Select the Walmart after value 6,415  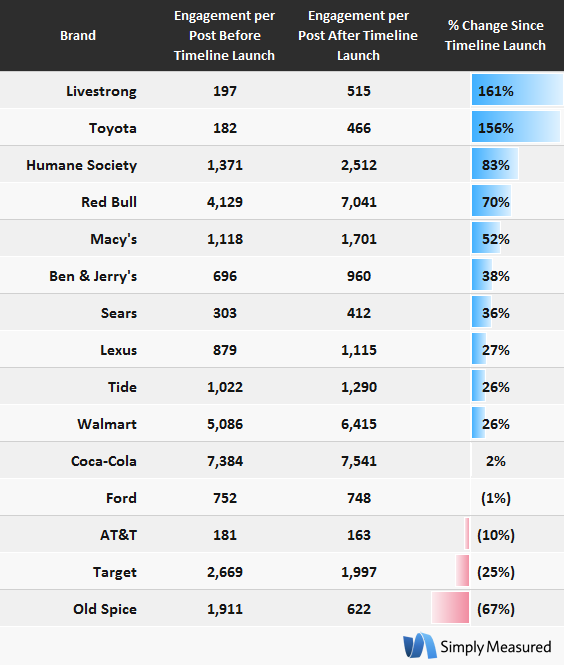[359, 424]
